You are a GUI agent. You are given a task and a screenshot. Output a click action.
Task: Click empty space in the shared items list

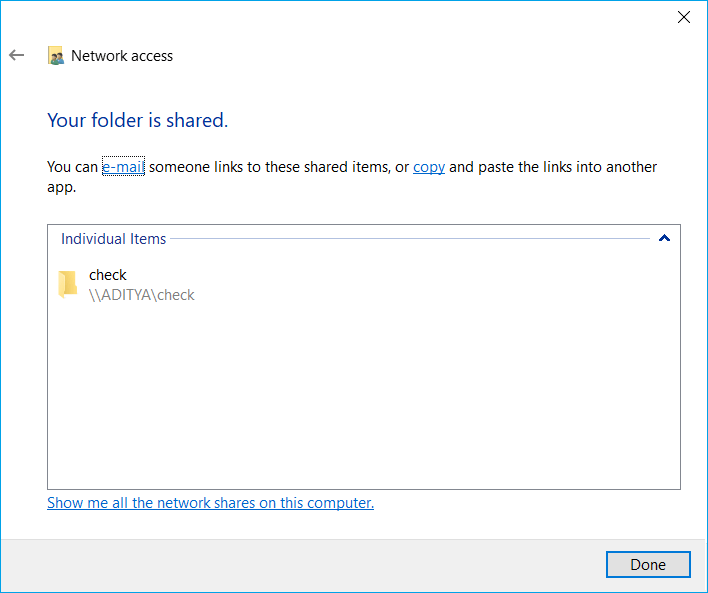tap(360, 400)
